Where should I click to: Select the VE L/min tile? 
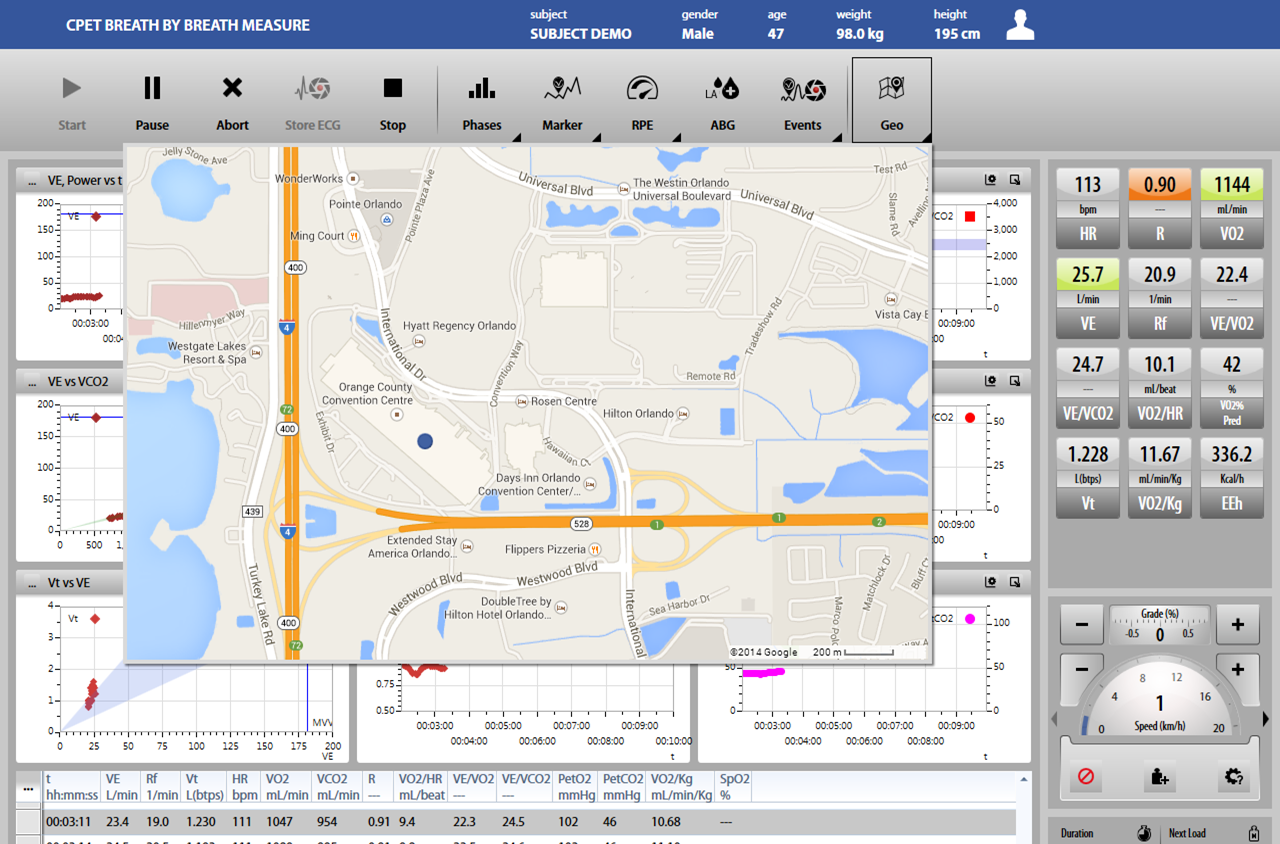[x=1088, y=298]
